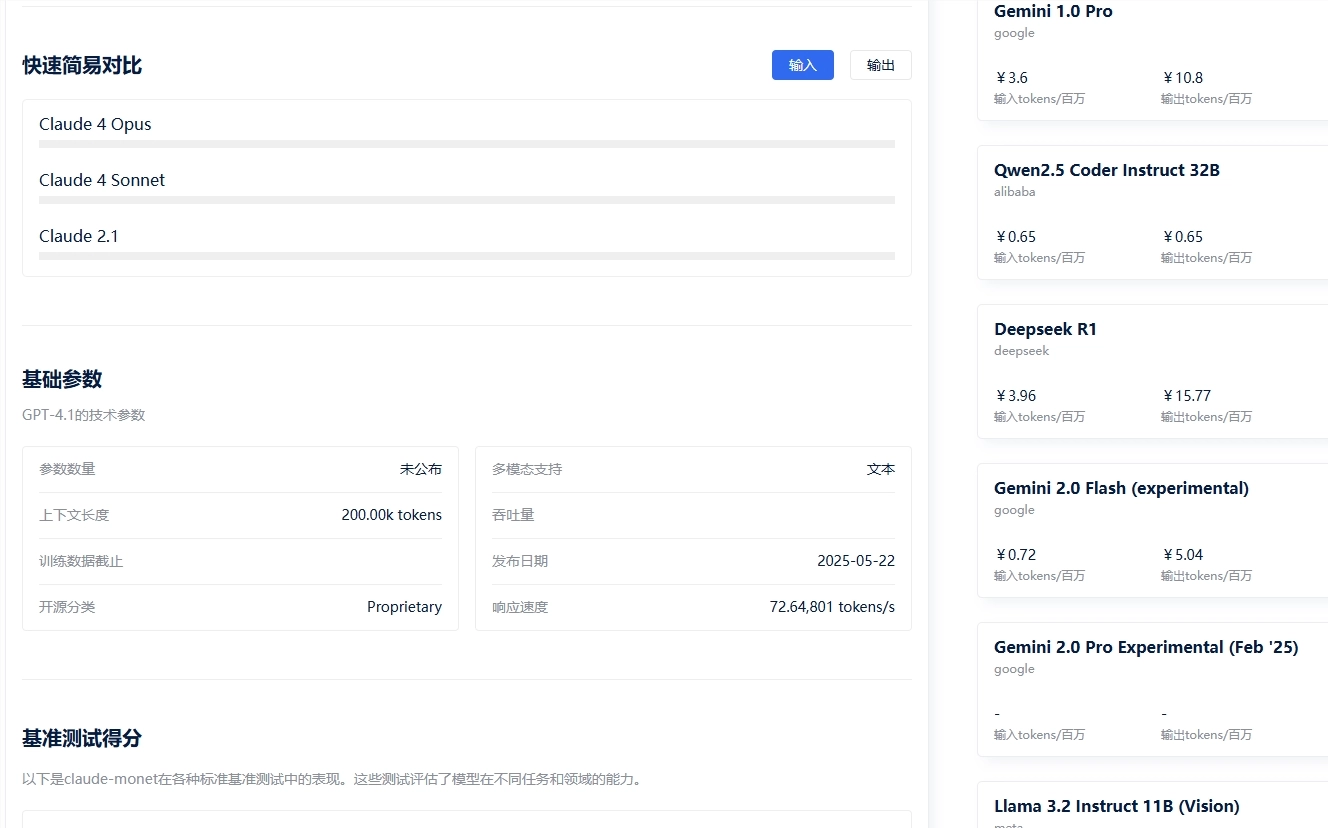Click the ￥5.04 Gemini Flash output price
The image size is (1328, 828).
click(1182, 555)
